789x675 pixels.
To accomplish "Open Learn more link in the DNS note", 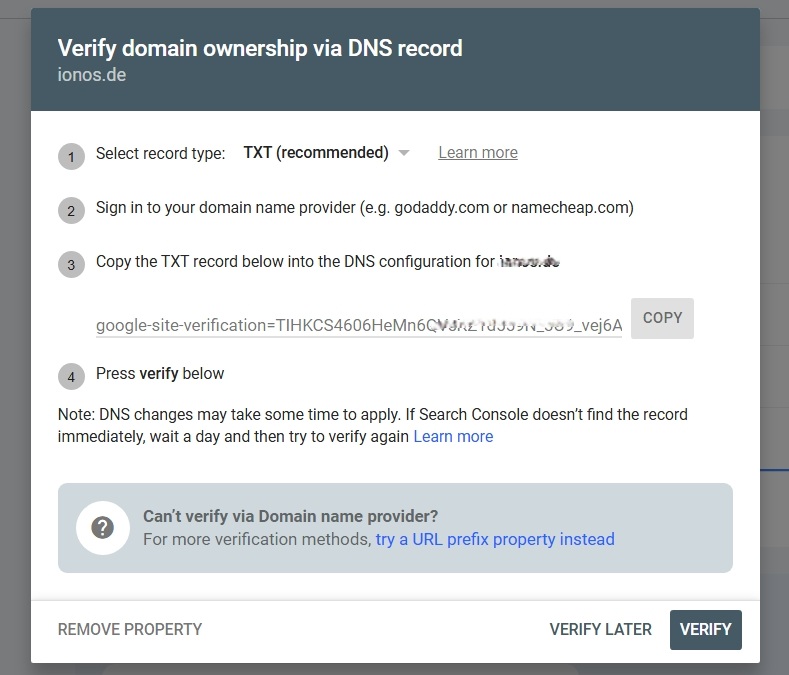I will [x=453, y=436].
